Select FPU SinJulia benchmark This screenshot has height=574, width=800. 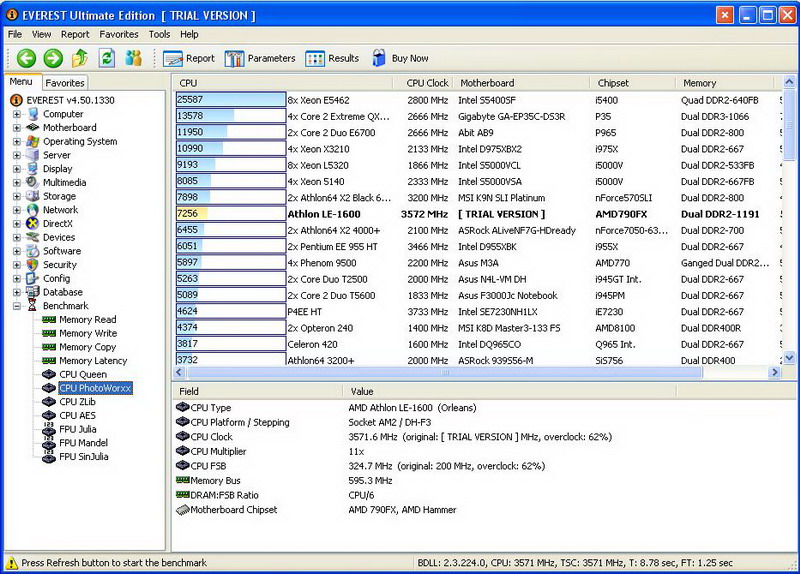(84, 457)
